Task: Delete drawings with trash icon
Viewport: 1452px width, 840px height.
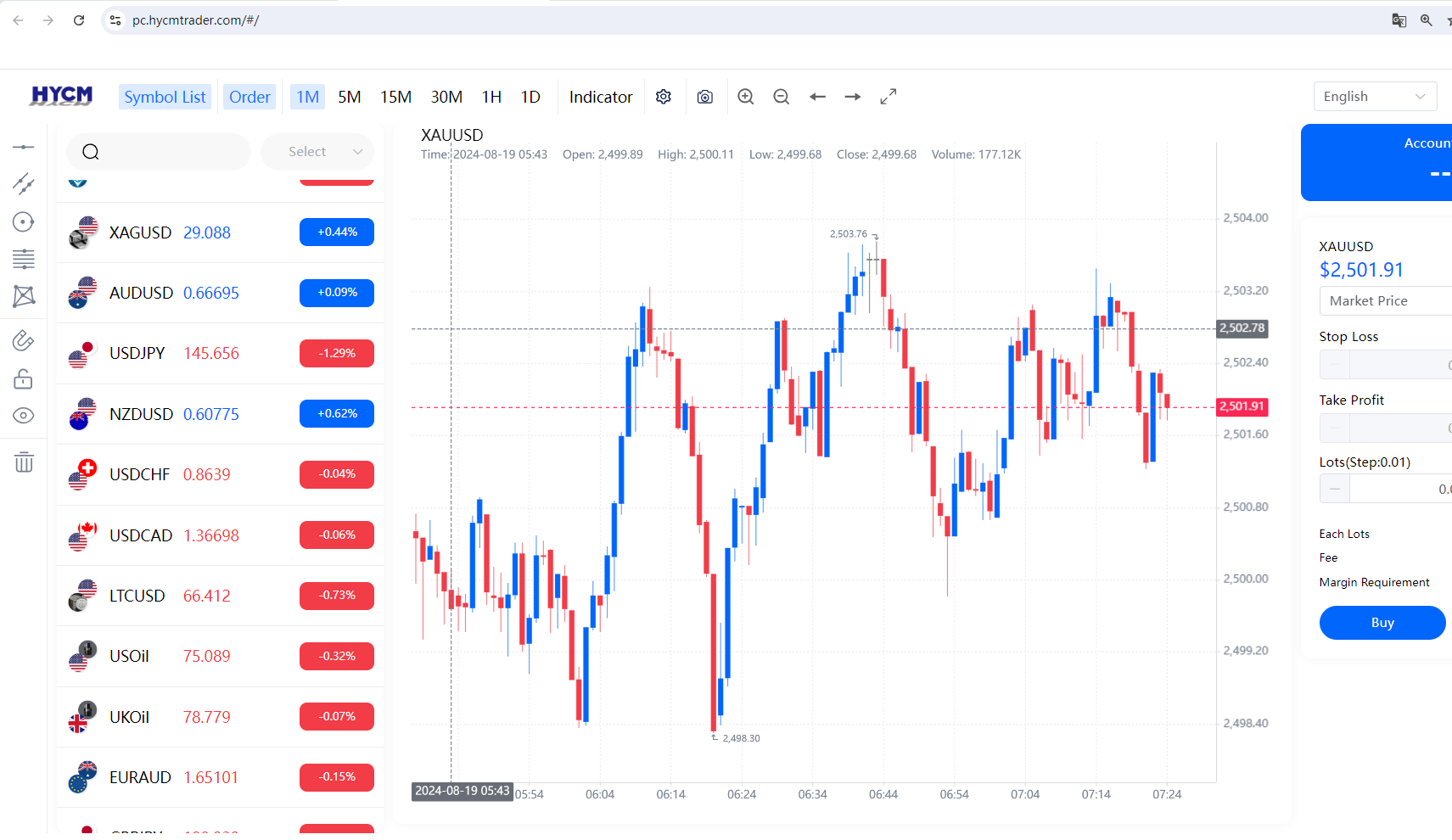Action: (24, 462)
